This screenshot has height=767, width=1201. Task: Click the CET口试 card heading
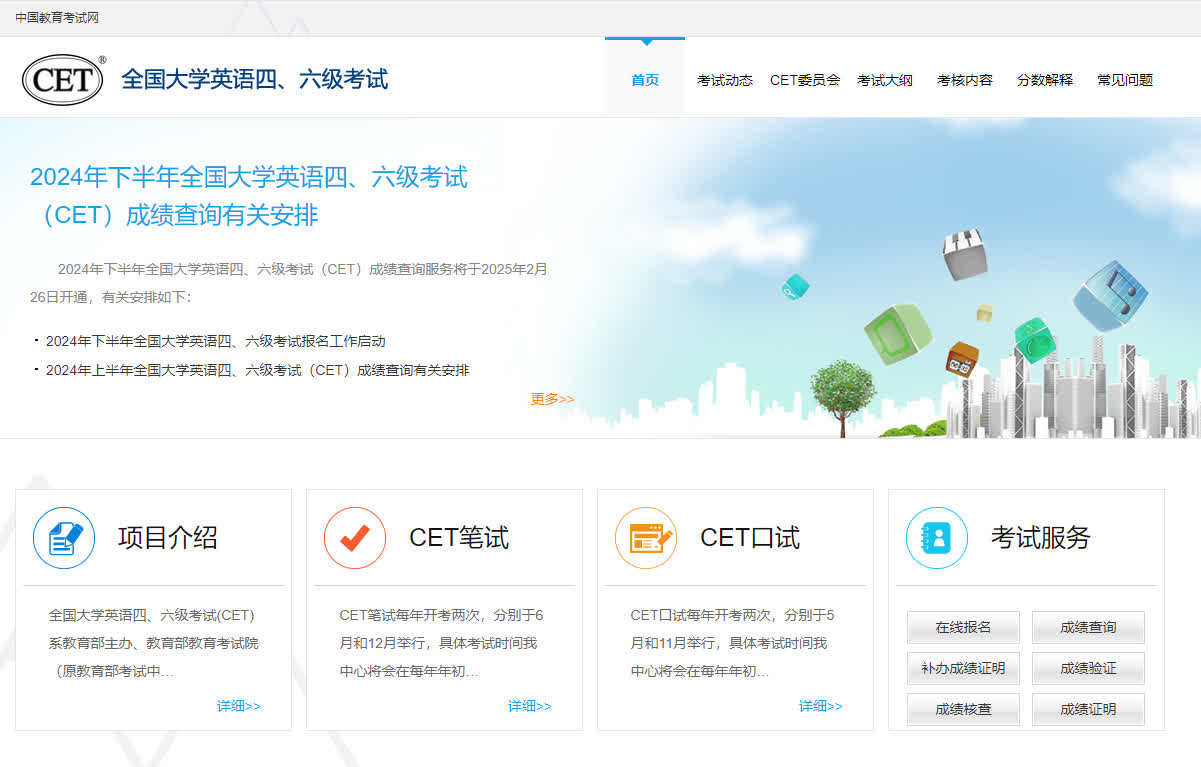pos(750,538)
